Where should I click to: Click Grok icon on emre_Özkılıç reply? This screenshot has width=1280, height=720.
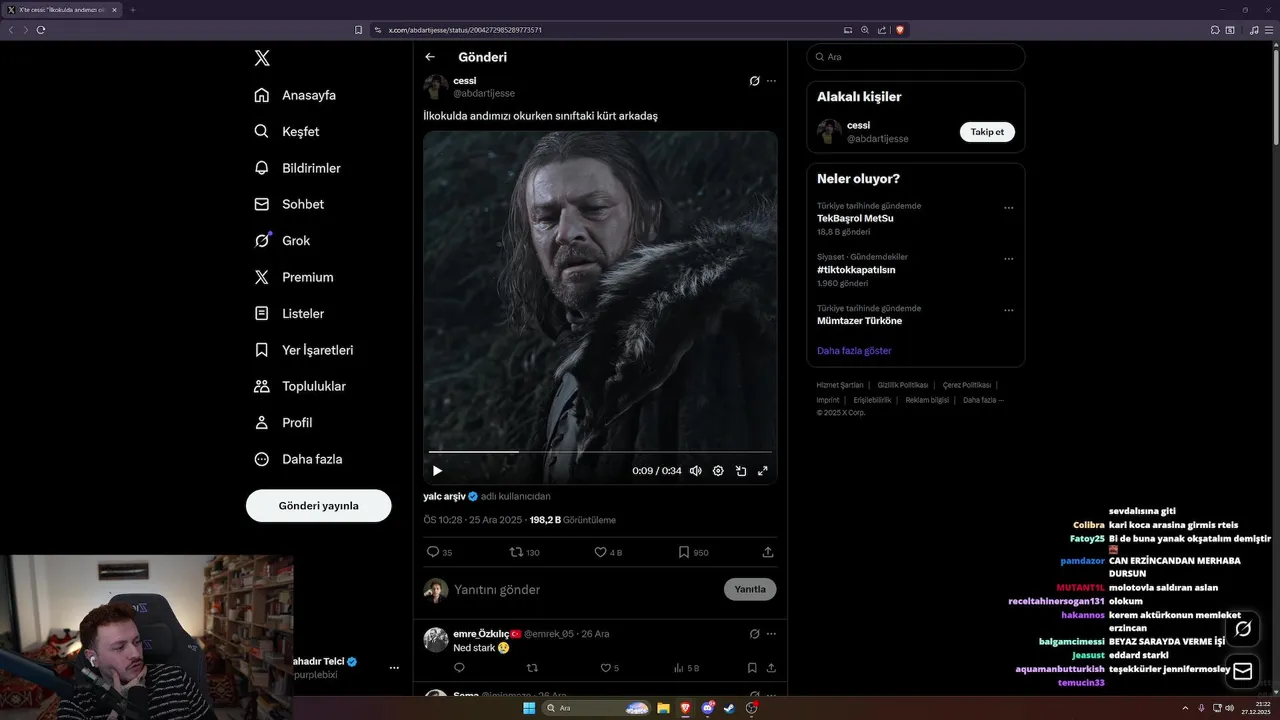(755, 634)
